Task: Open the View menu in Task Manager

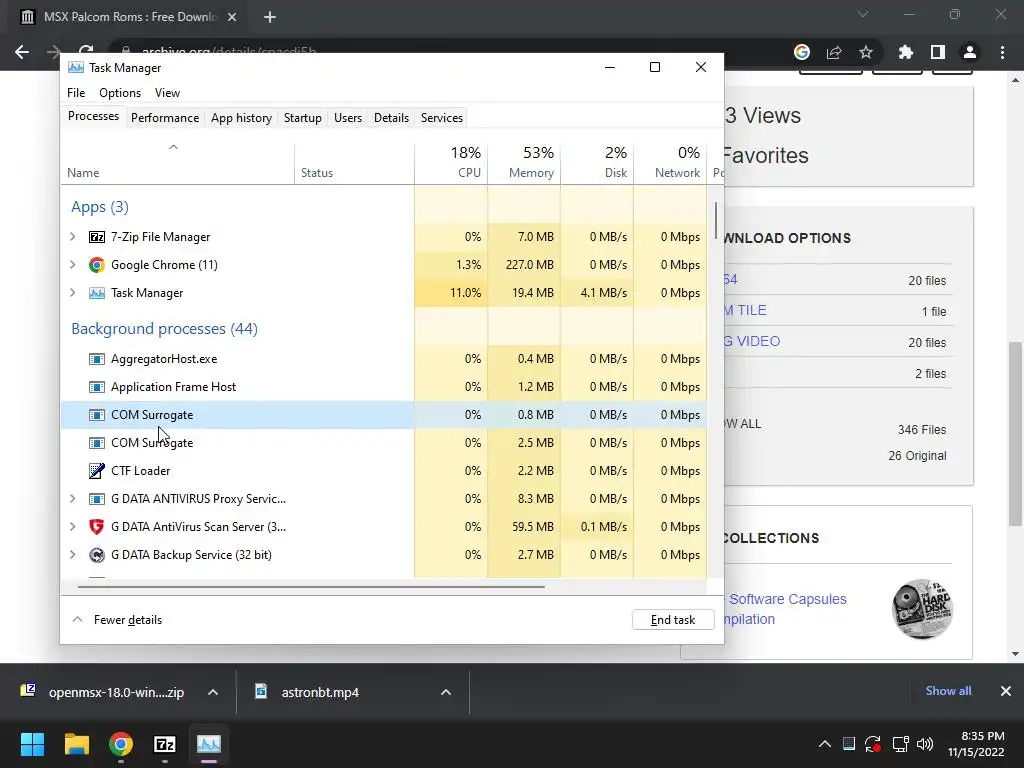Action: pos(167,93)
